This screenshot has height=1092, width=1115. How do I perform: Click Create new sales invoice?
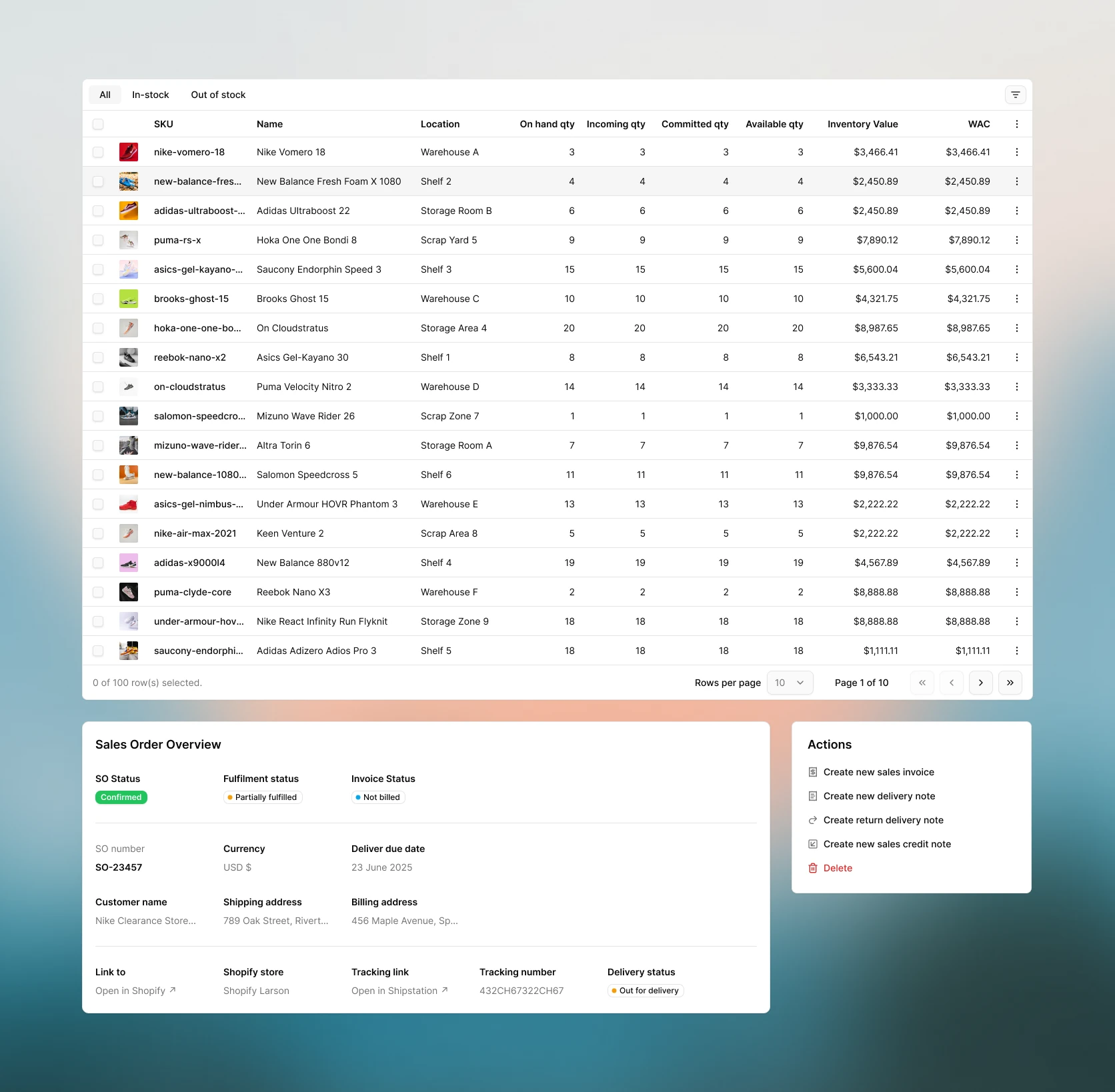pos(879,772)
